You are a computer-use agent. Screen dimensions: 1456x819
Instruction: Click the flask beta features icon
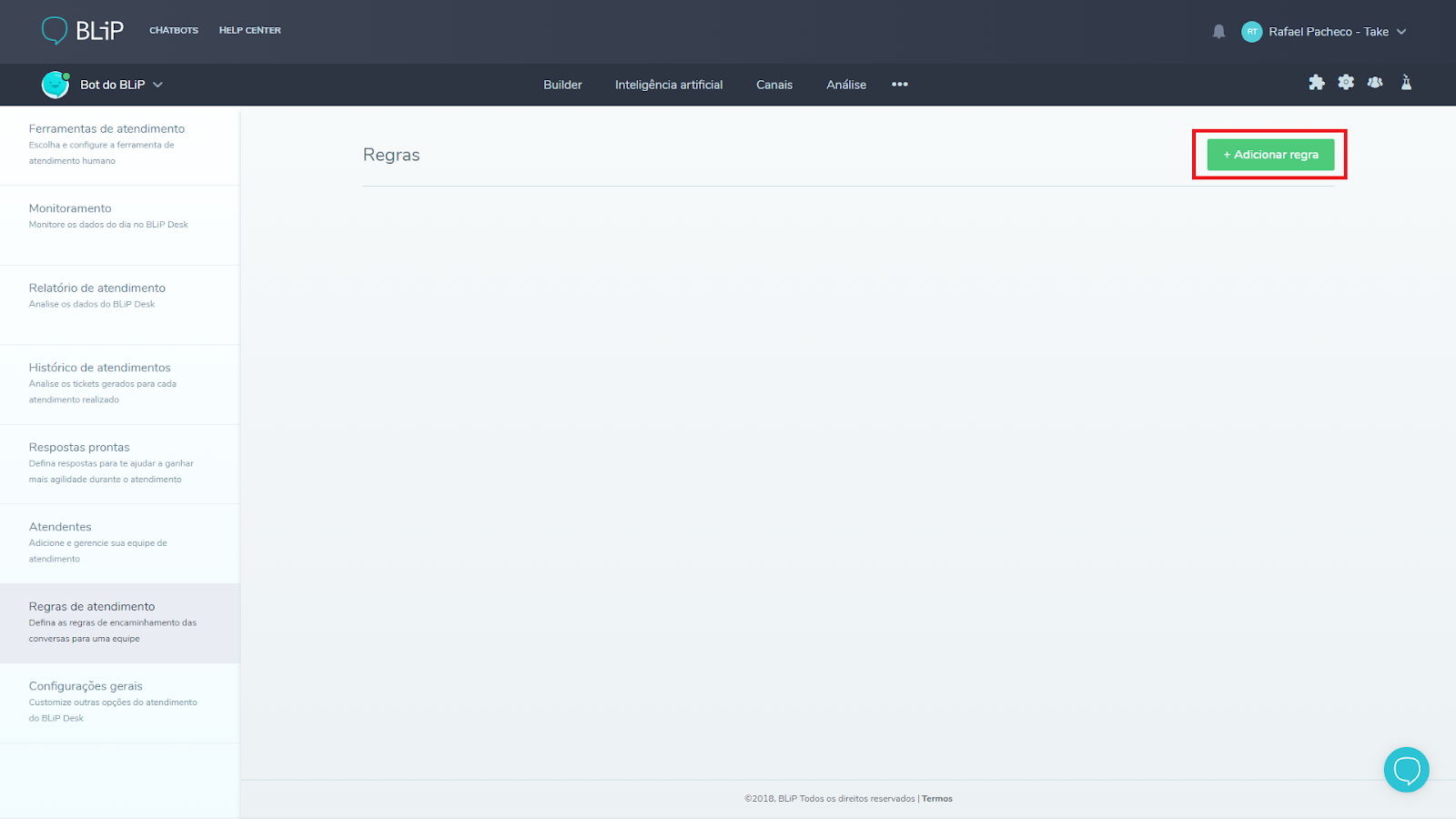click(x=1406, y=83)
